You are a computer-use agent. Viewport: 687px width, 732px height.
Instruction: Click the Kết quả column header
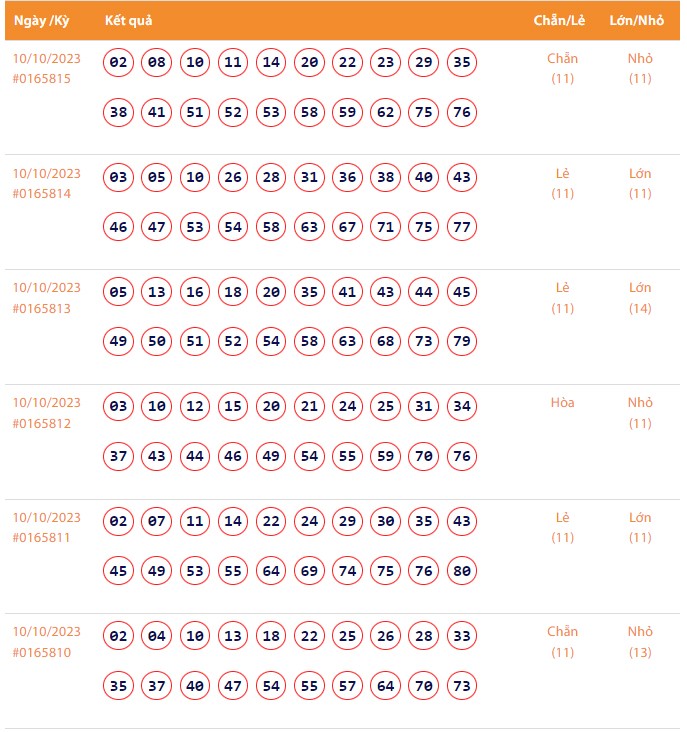coord(128,21)
